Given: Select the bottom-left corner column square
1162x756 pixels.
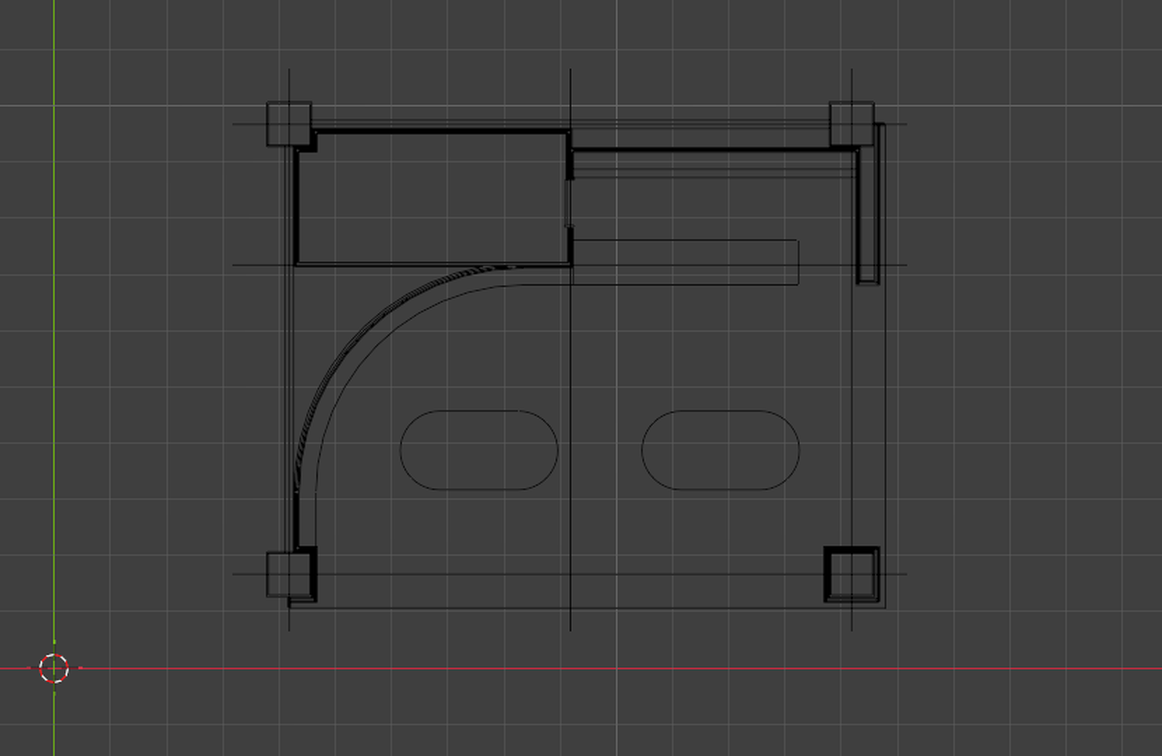Looking at the screenshot, I should (x=289, y=574).
